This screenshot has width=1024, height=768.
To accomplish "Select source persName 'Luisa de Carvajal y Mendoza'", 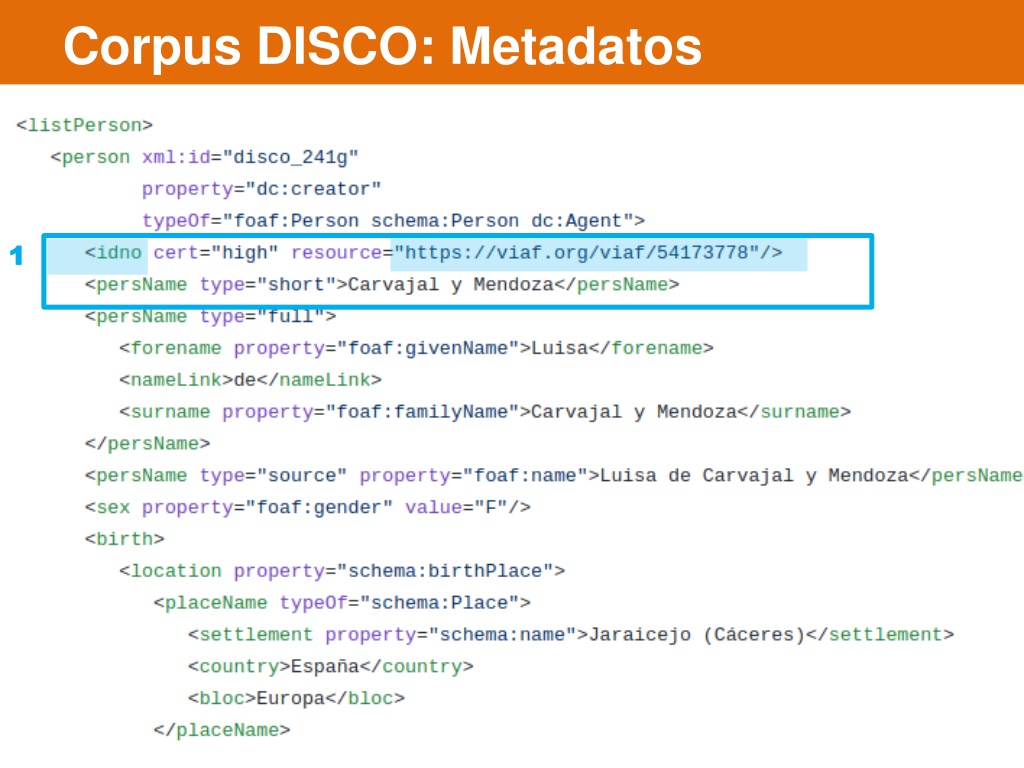I will (x=754, y=475).
